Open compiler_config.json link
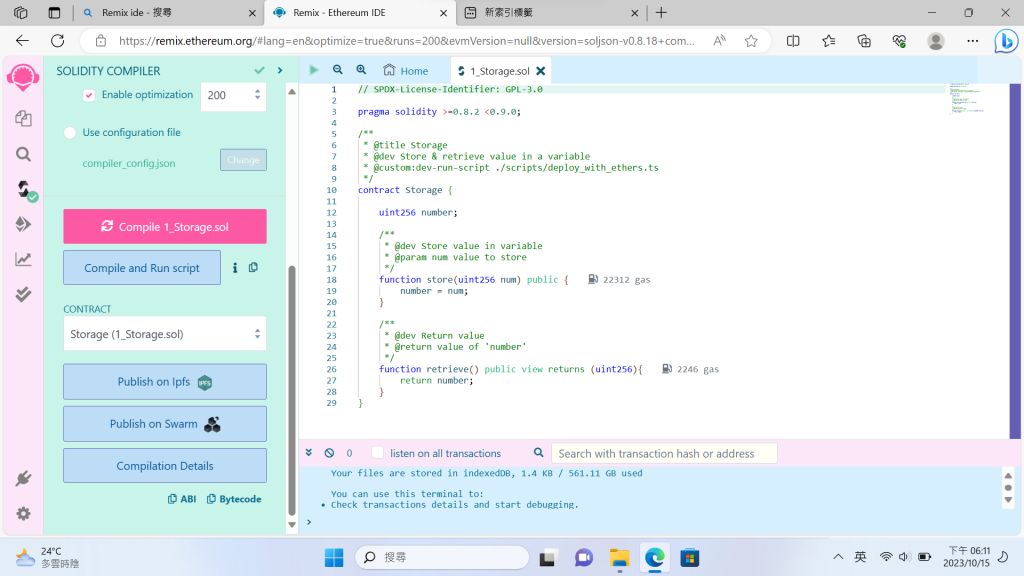Image resolution: width=1024 pixels, height=576 pixels. 129,163
